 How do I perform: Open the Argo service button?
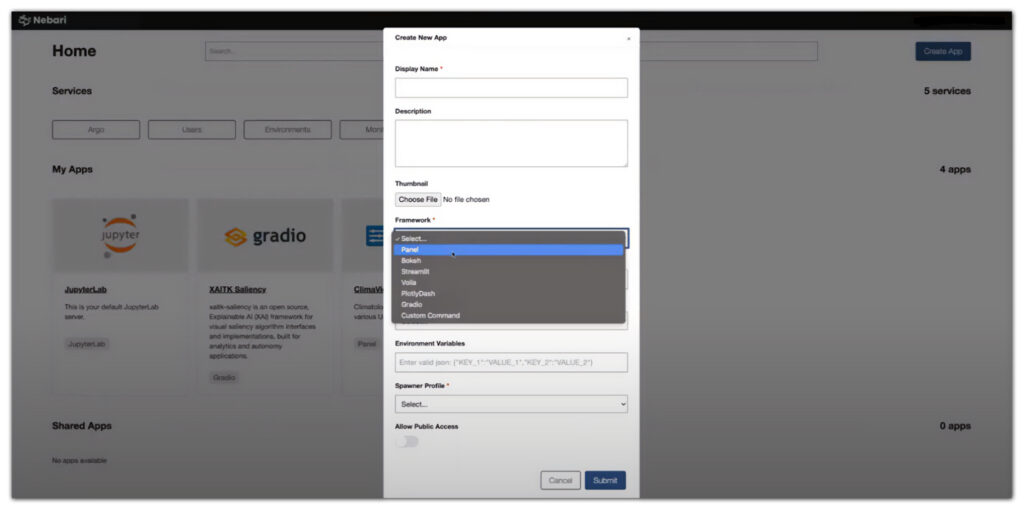pyautogui.click(x=96, y=130)
